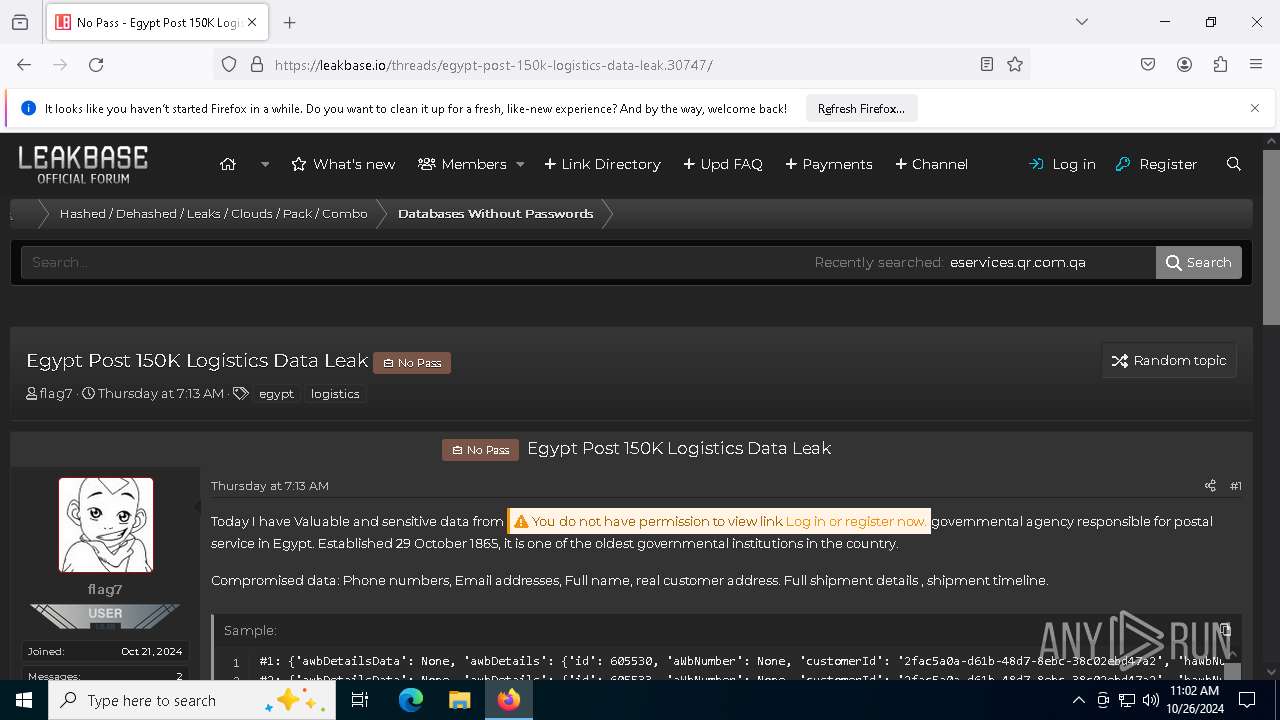Click Firefox taskbar icon
The height and width of the screenshot is (720, 1280).
(508, 701)
